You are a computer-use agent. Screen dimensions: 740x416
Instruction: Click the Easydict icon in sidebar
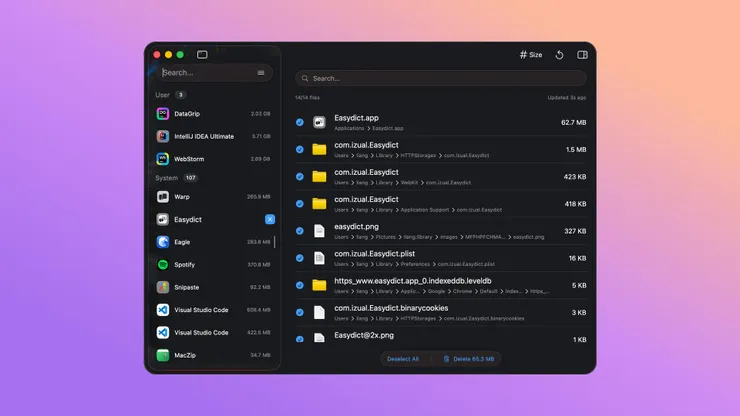click(x=163, y=220)
